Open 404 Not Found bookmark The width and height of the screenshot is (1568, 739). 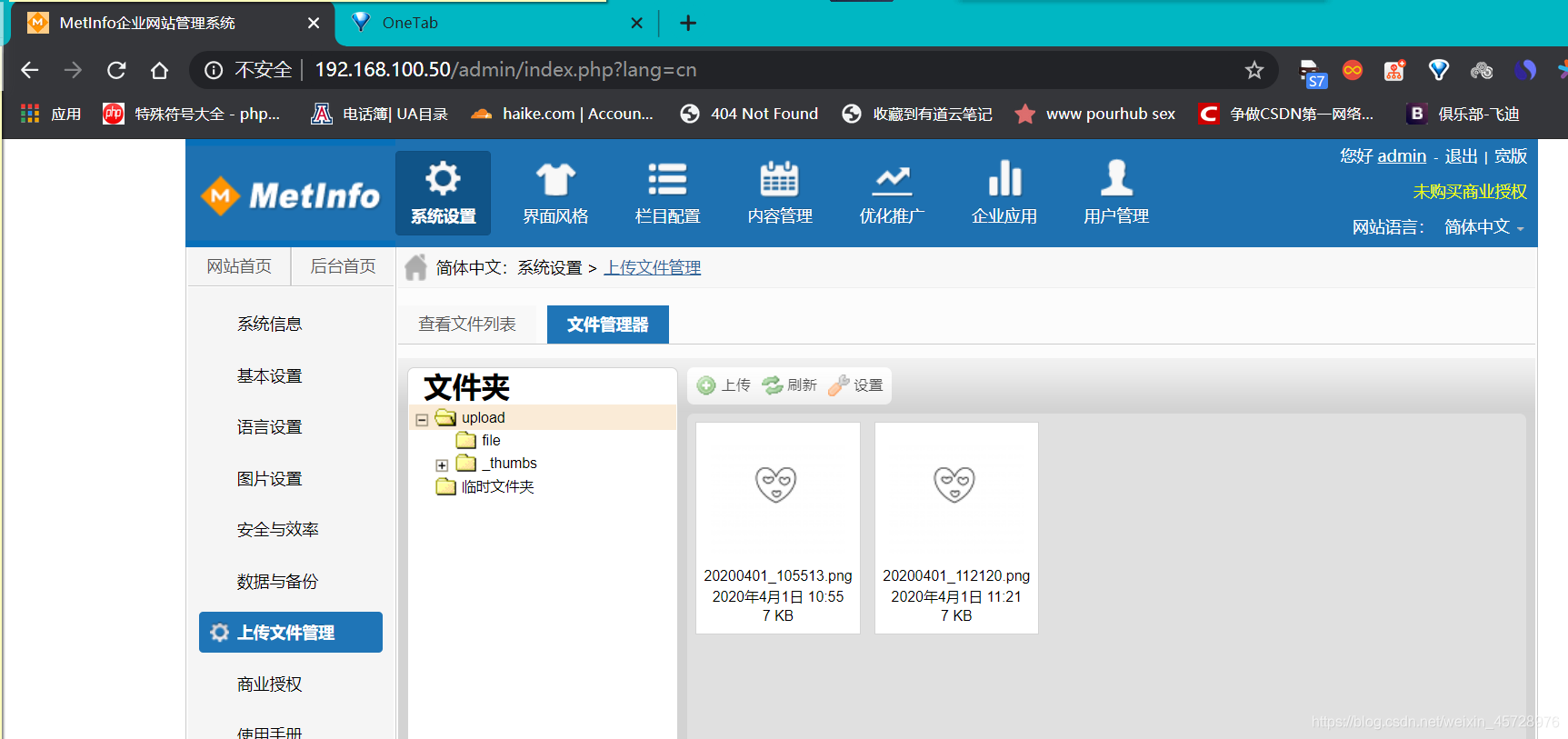coord(749,114)
